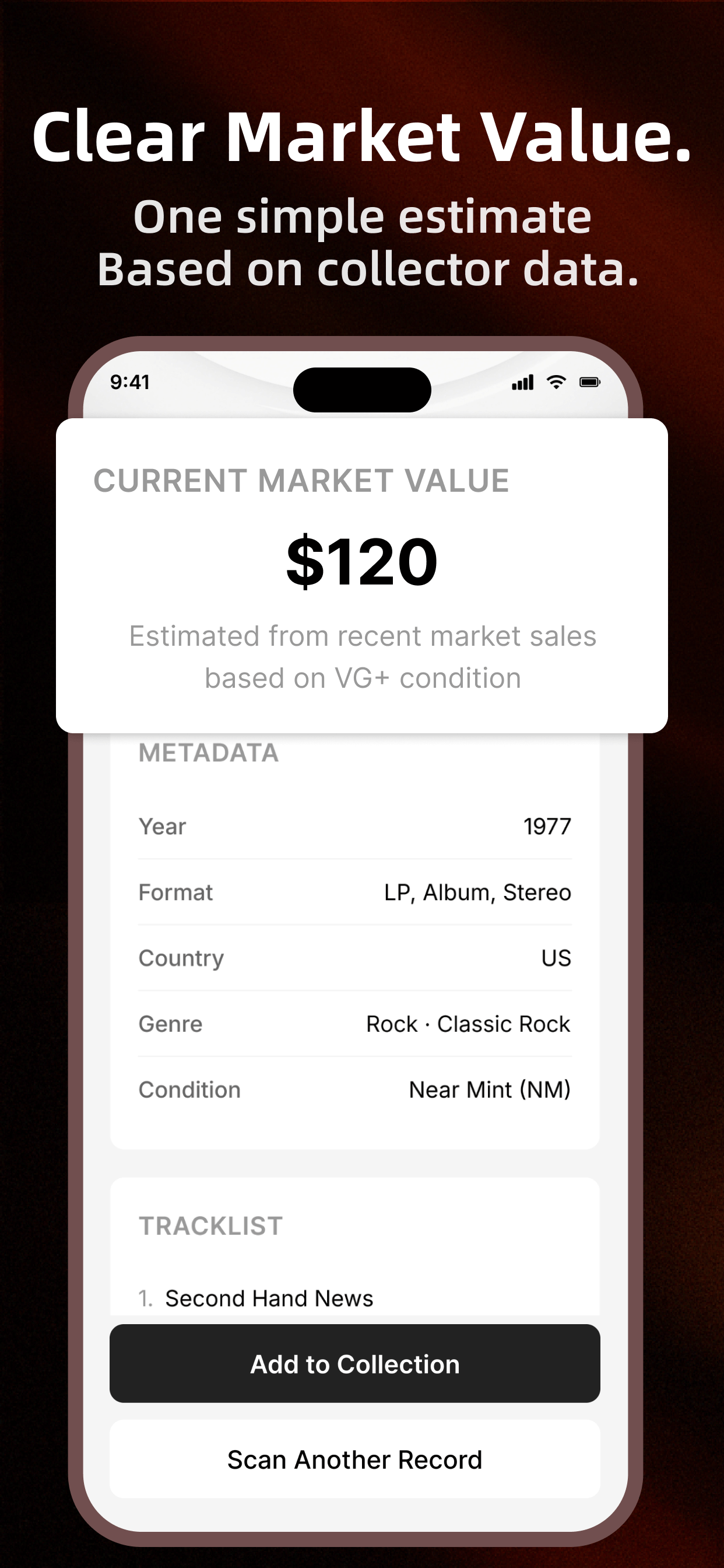Select track 1 Second Hand News
Image resolution: width=724 pixels, height=1568 pixels.
[269, 1298]
